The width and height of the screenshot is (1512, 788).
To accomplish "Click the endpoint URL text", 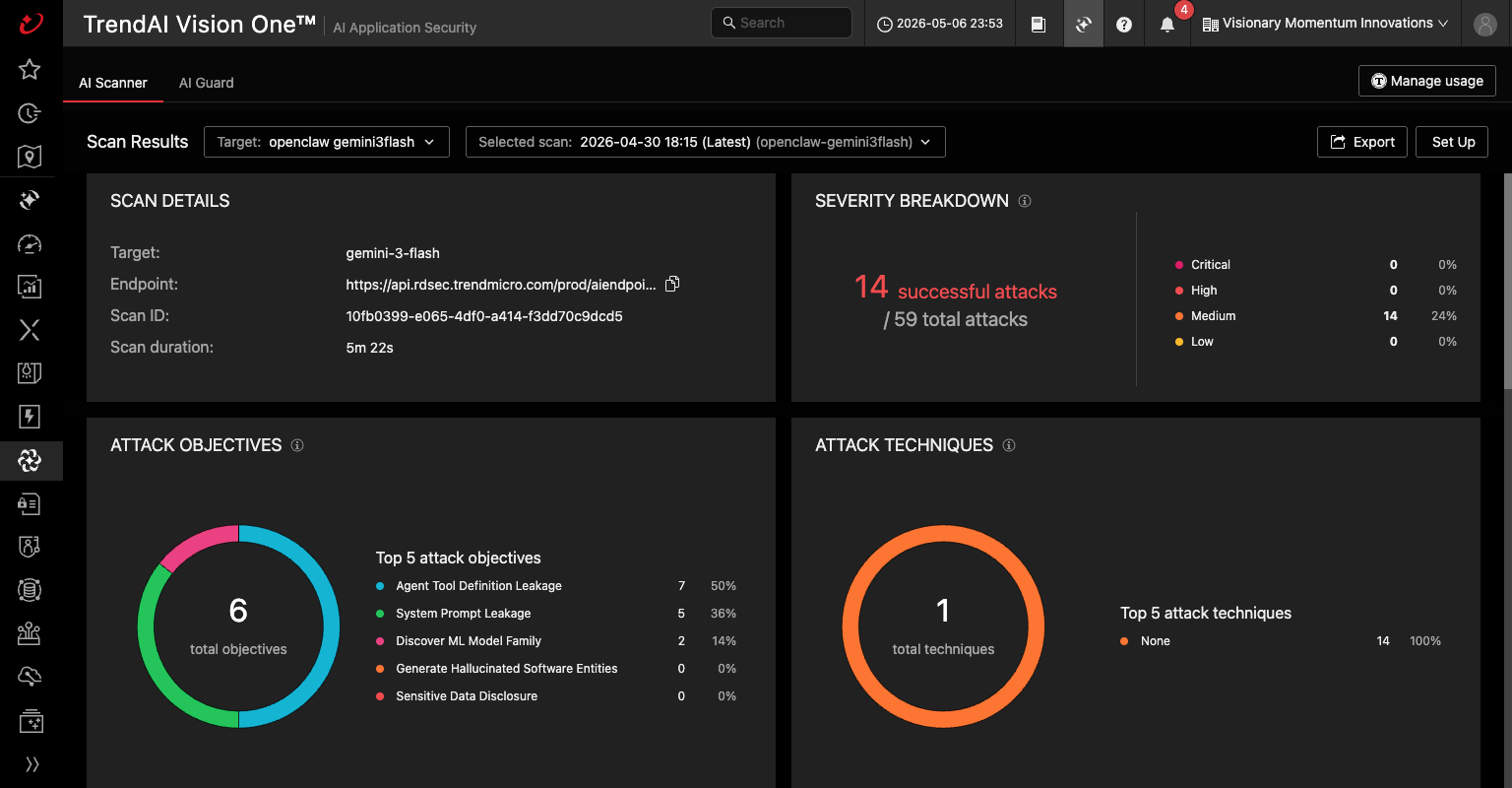I will (501, 285).
